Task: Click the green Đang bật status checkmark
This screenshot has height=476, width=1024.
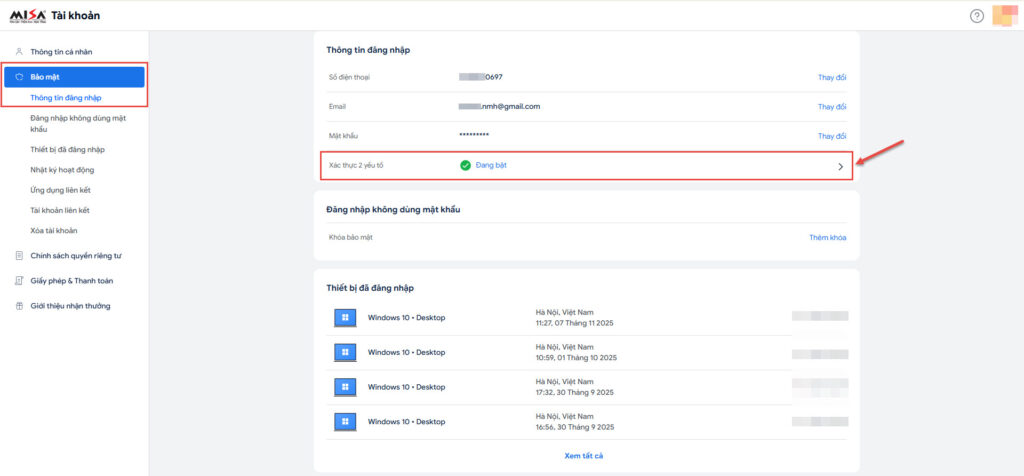Action: point(465,165)
